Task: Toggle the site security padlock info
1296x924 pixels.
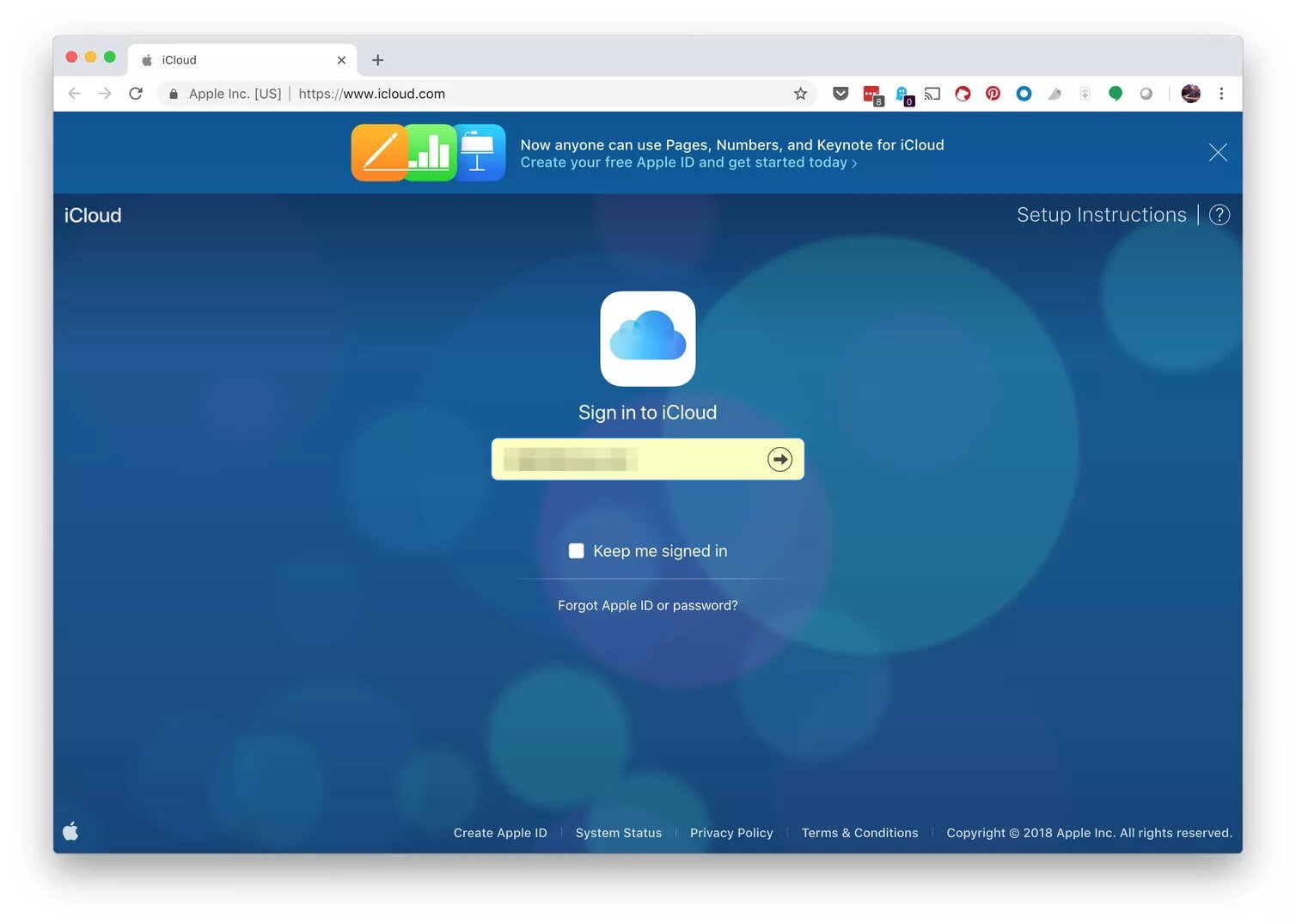Action: tap(173, 94)
